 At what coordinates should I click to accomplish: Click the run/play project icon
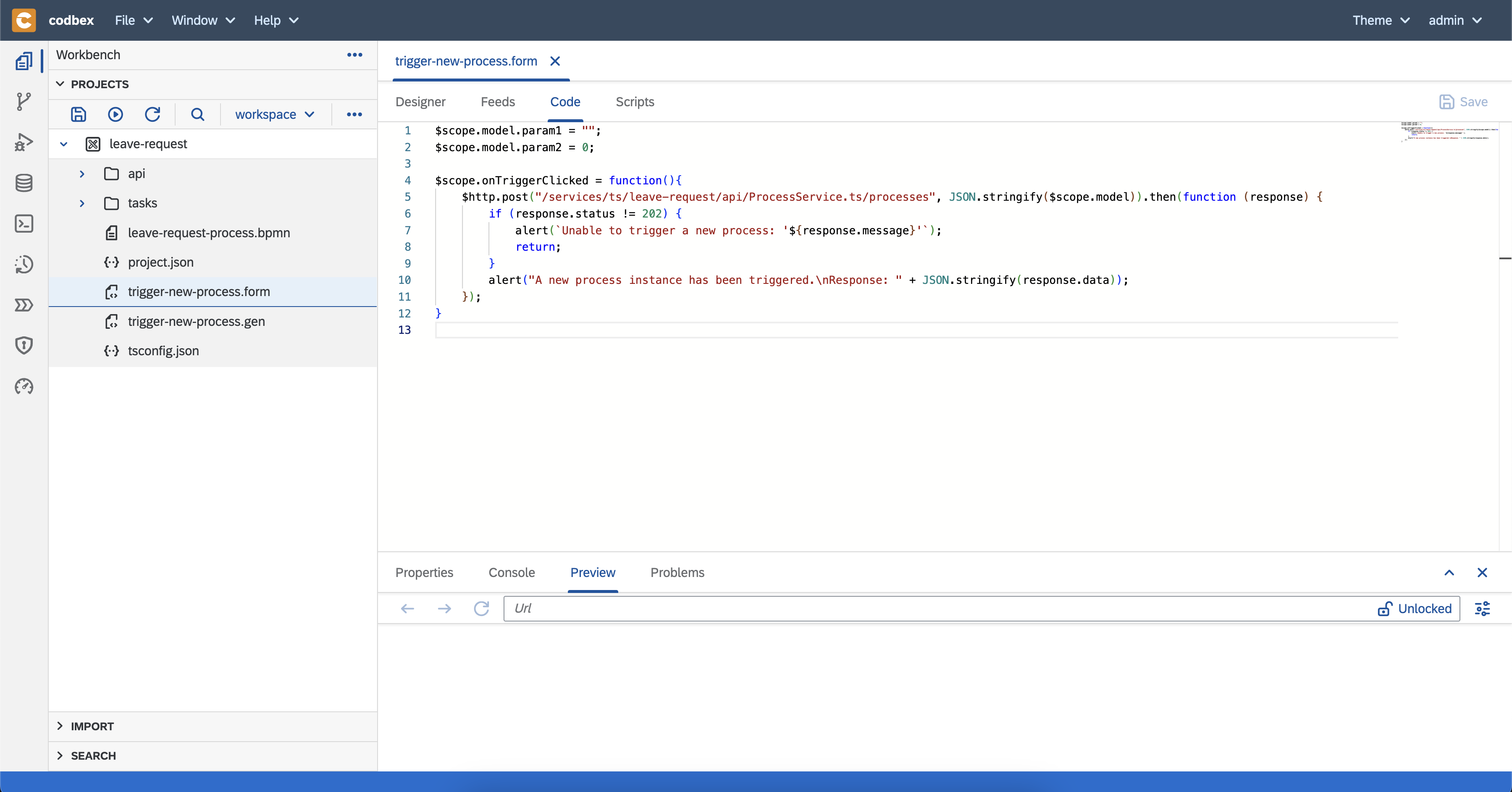coord(116,113)
